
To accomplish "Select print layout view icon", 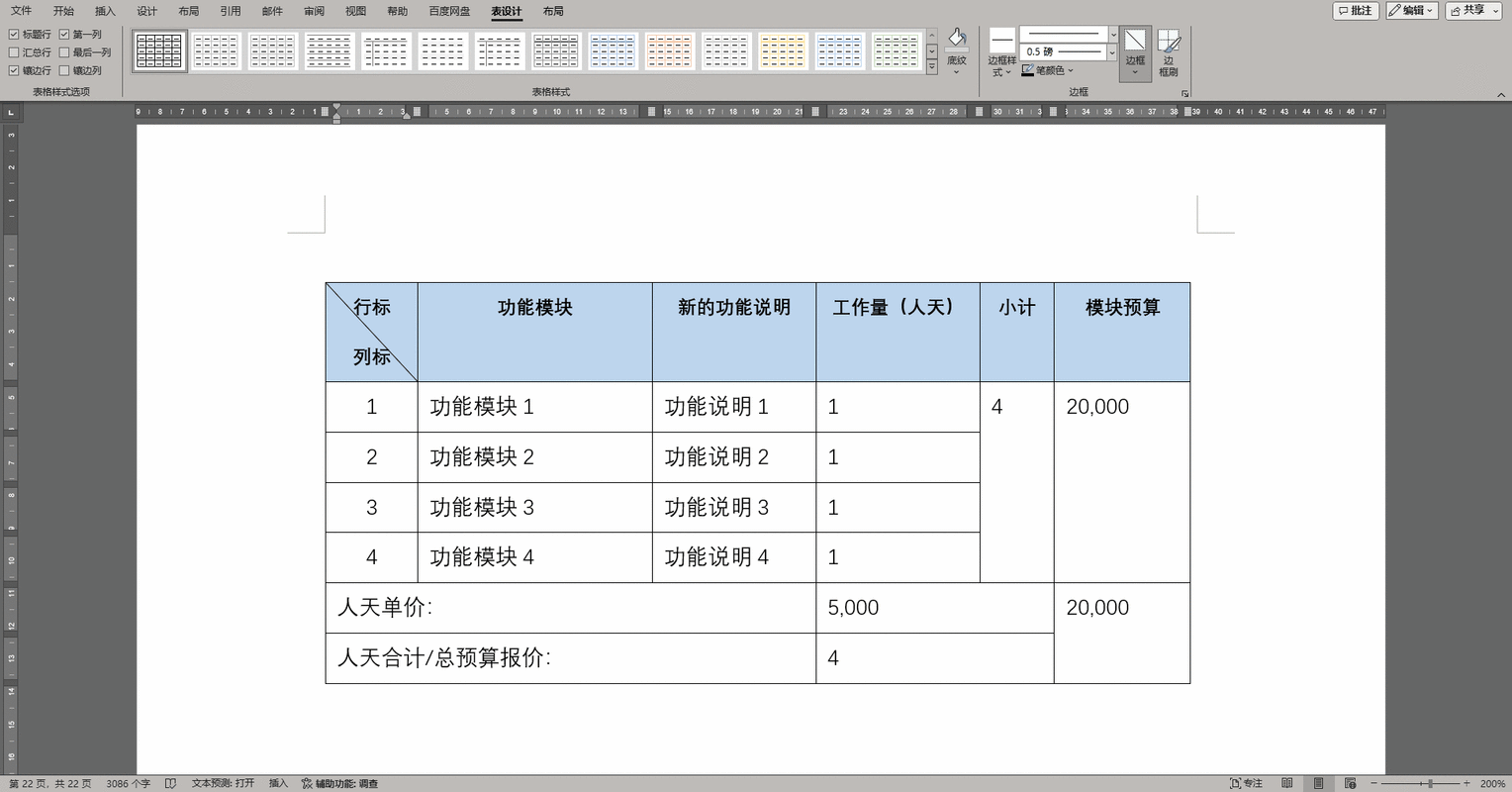I will [x=1318, y=783].
